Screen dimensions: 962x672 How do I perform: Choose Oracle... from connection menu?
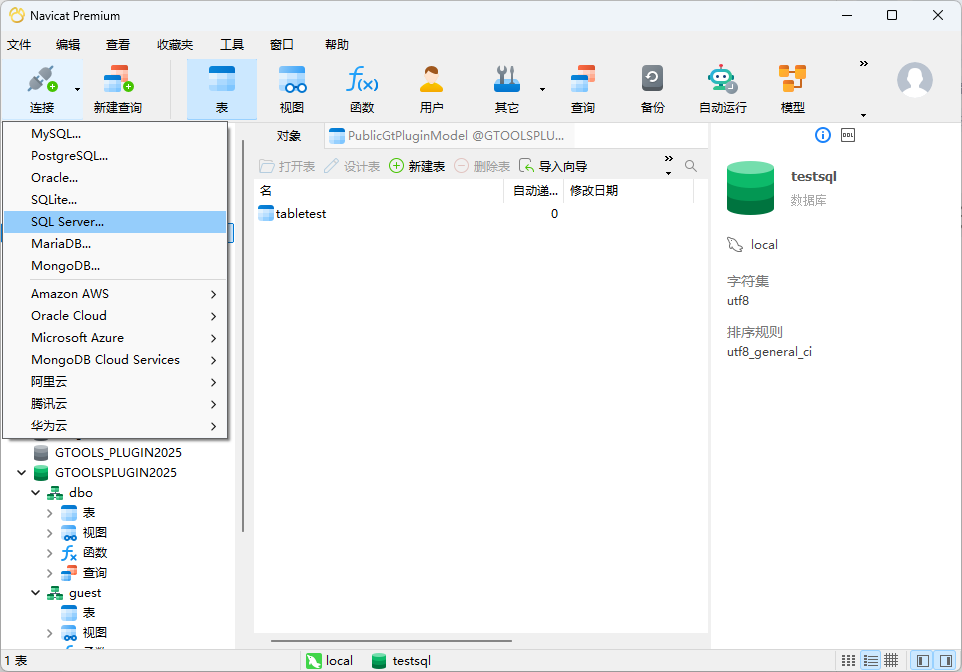pyautogui.click(x=115, y=178)
